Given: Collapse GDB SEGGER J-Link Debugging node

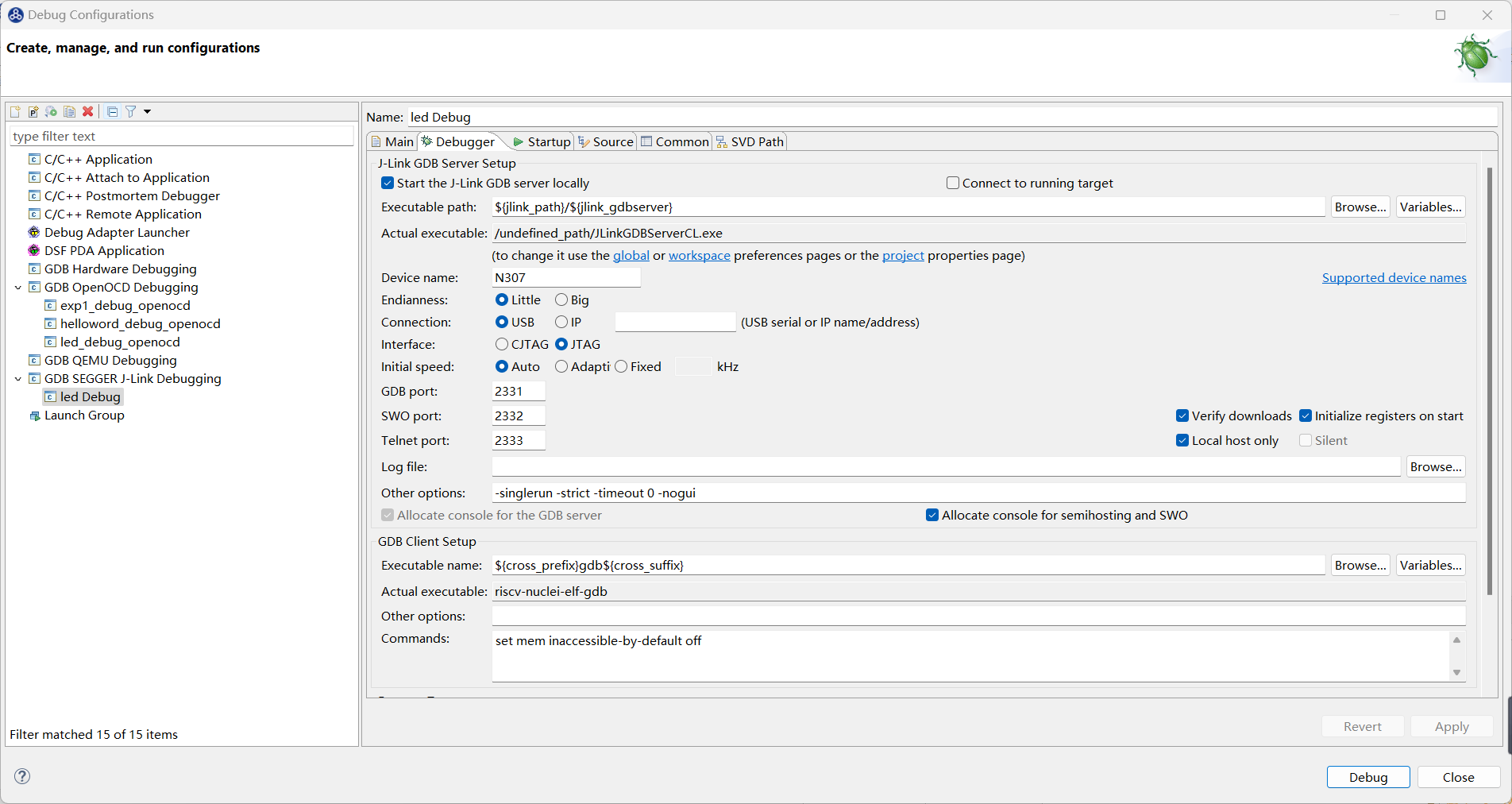Looking at the screenshot, I should tap(18, 379).
